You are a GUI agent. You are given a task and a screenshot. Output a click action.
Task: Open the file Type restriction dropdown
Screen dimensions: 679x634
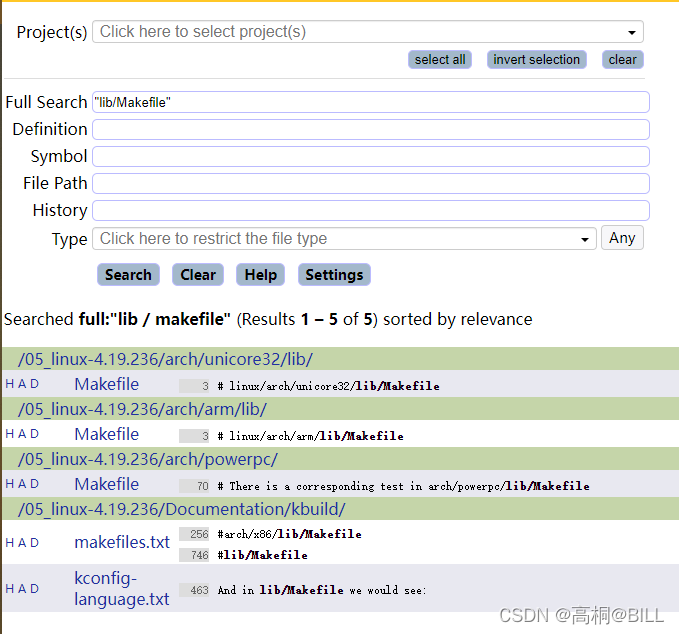344,238
